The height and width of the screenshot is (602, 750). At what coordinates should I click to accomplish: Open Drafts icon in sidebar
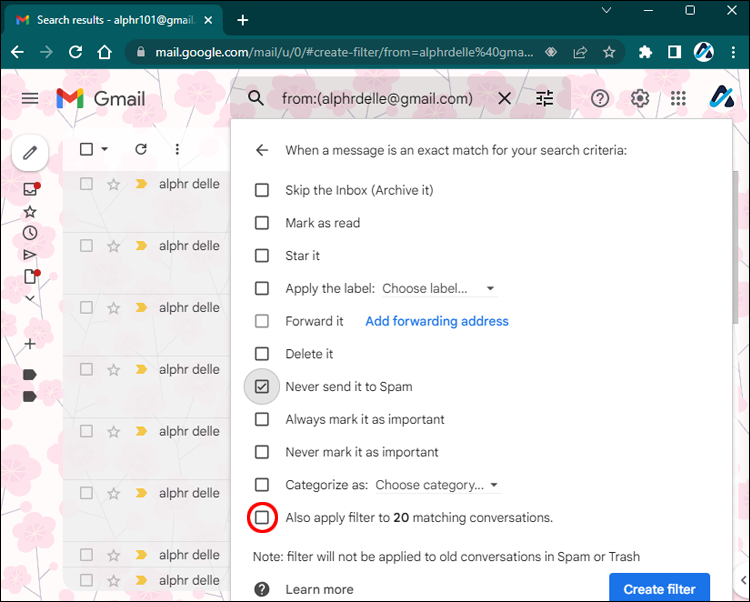[31, 276]
